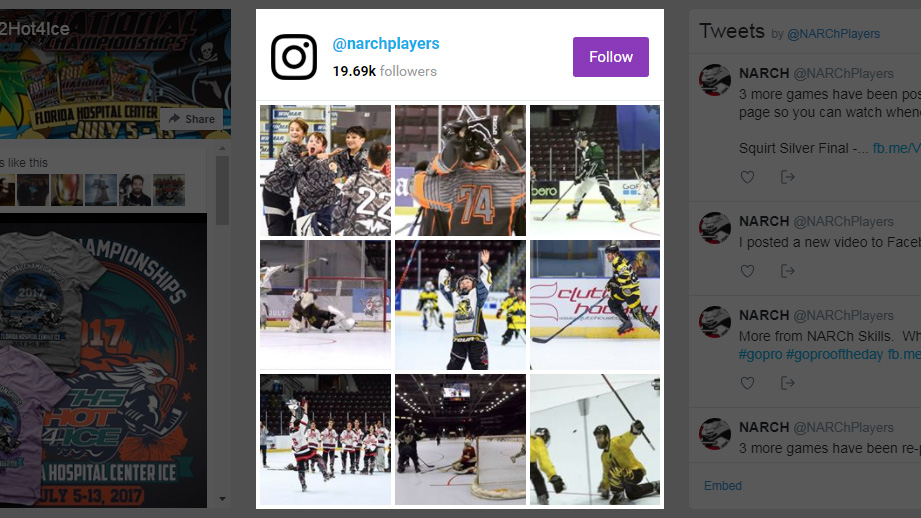Open the fb.me link in first tweet
This screenshot has height=518, width=921.
coord(896,148)
